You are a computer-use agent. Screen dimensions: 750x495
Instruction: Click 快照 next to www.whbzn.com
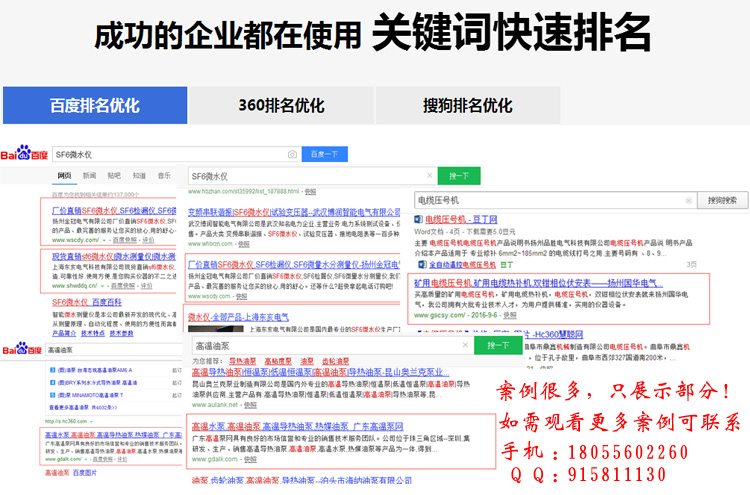[244, 244]
